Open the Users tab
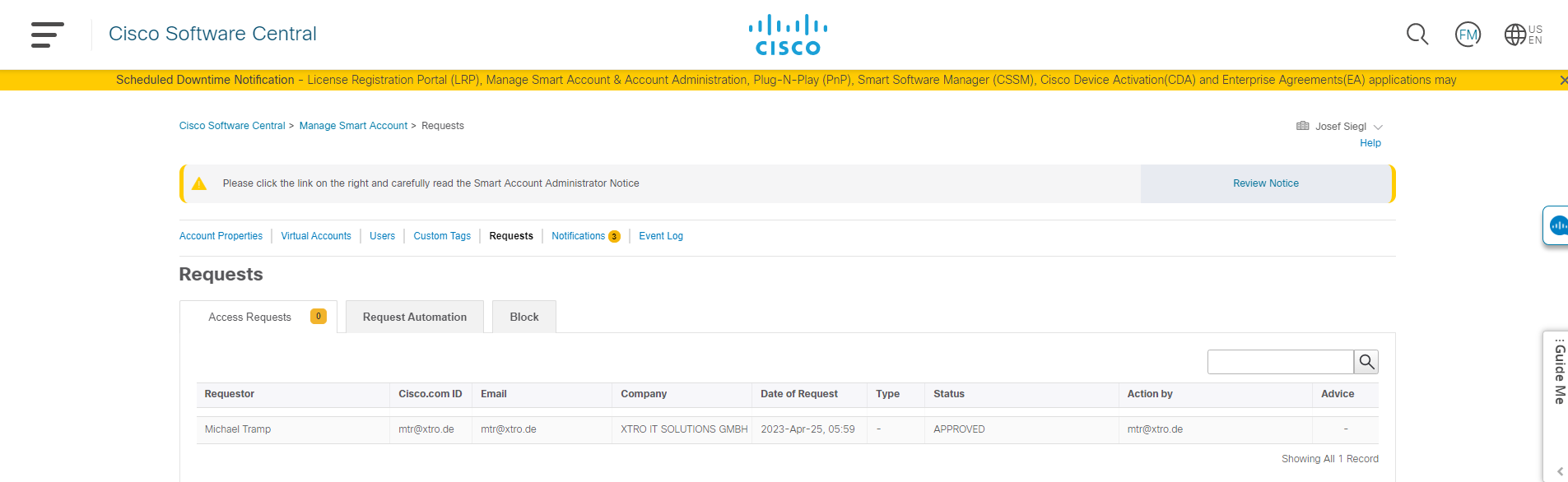 (x=382, y=236)
